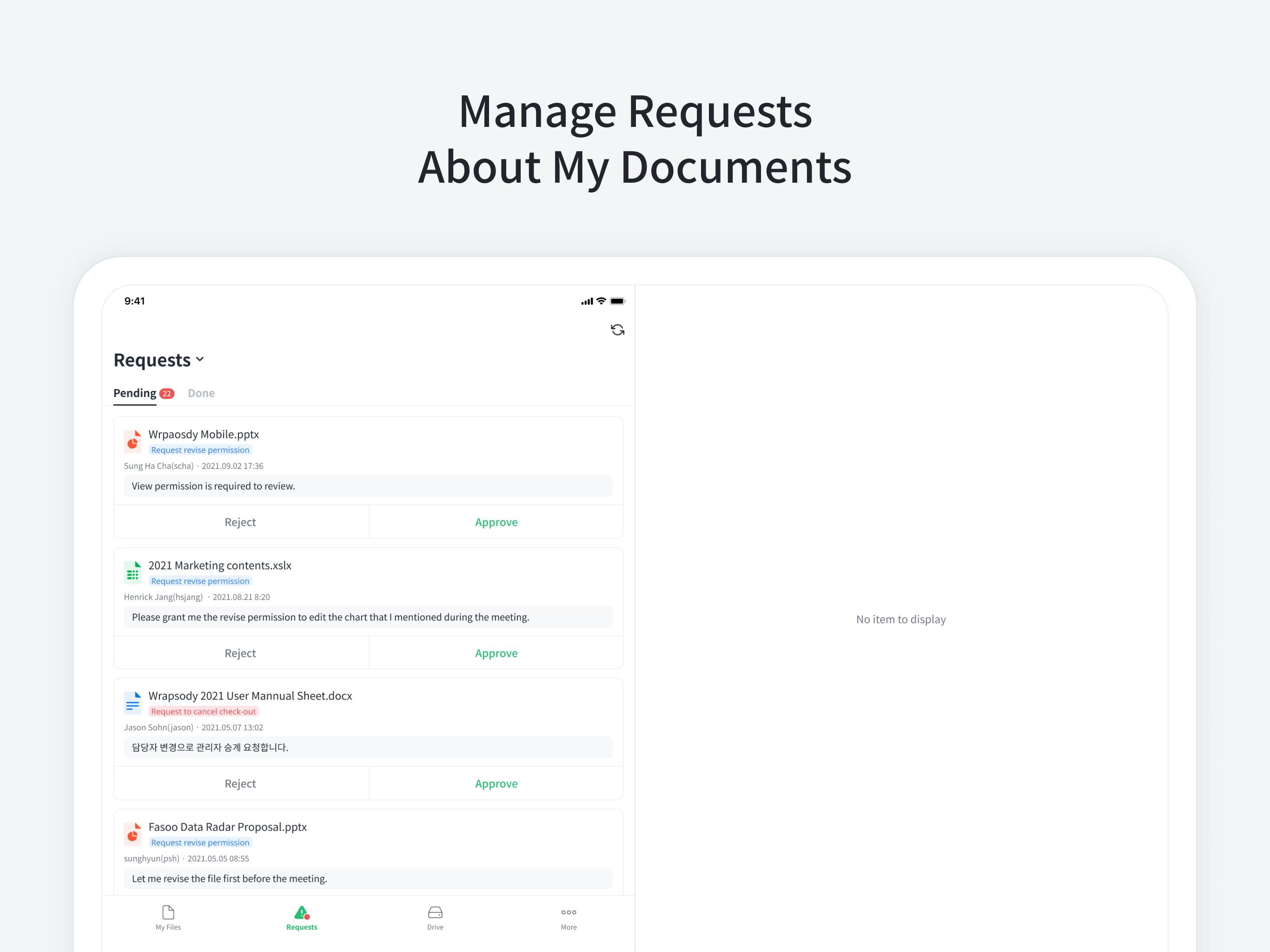Open Fasoo Data Radar Proposal.pptx request
Viewport: 1270px width, 952px height.
227,827
